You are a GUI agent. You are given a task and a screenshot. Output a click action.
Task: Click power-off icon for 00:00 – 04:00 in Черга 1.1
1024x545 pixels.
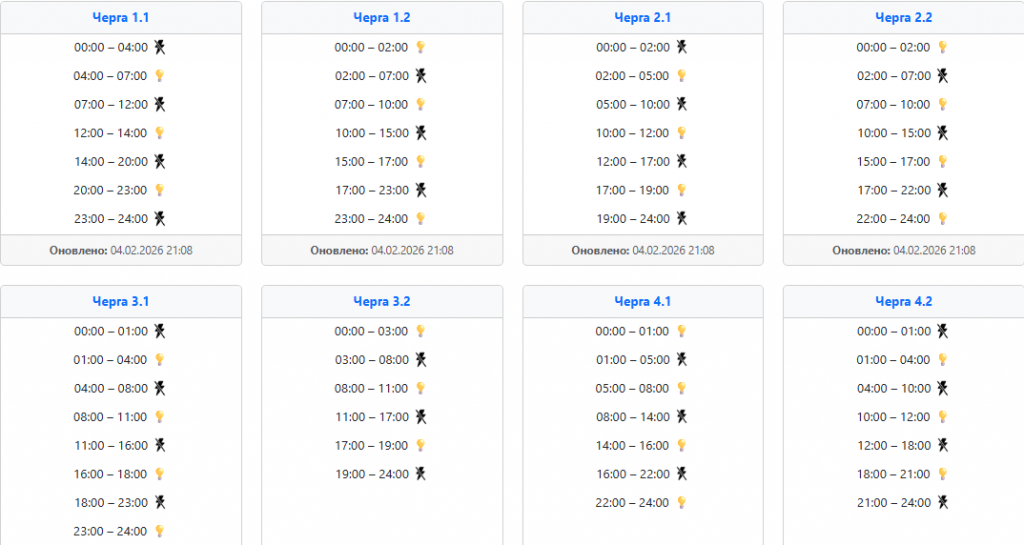point(159,47)
